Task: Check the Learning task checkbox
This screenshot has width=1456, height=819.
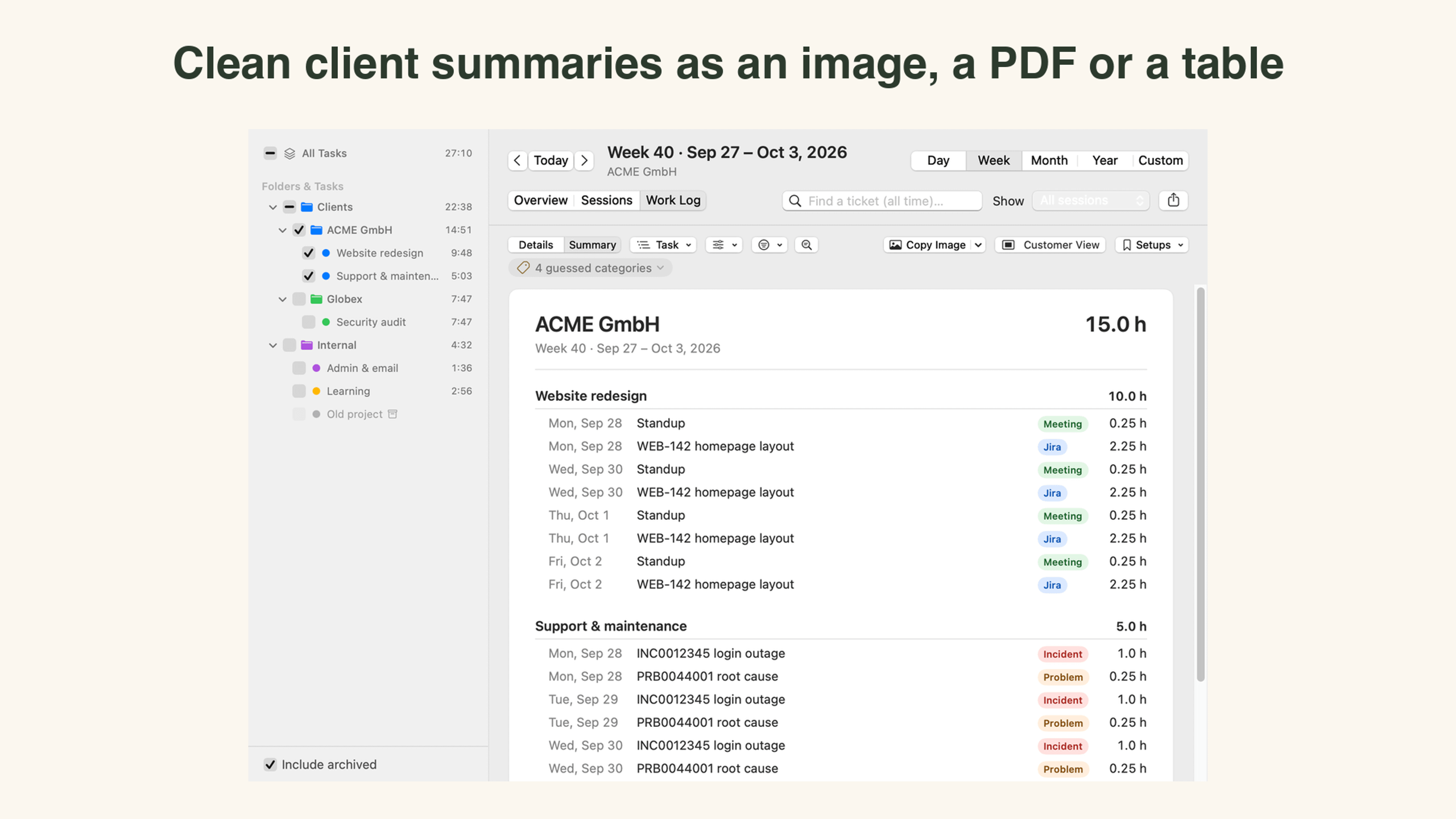Action: (x=299, y=391)
